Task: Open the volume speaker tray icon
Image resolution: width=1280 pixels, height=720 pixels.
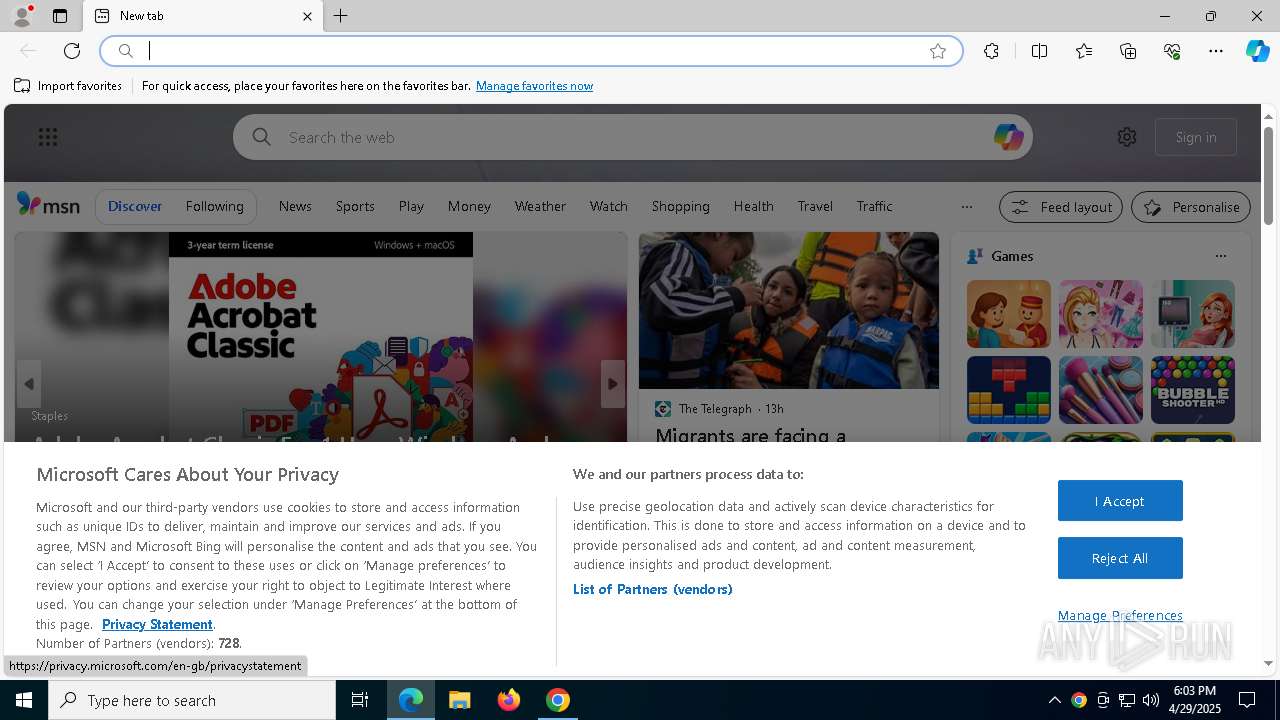Action: 1150,700
